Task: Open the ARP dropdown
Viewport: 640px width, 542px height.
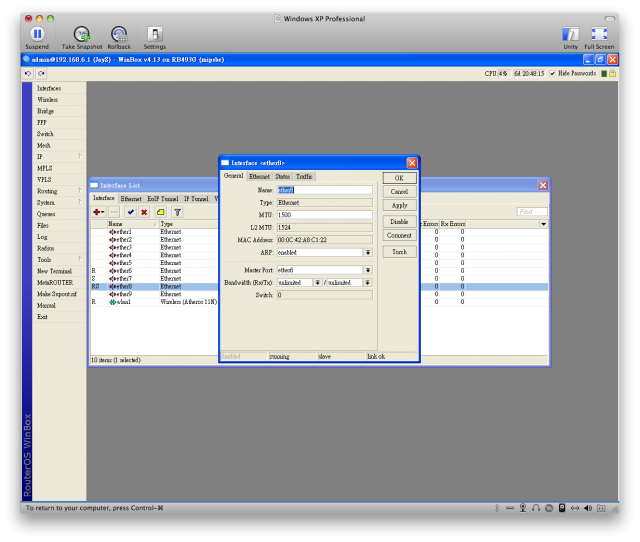Action: tap(368, 253)
